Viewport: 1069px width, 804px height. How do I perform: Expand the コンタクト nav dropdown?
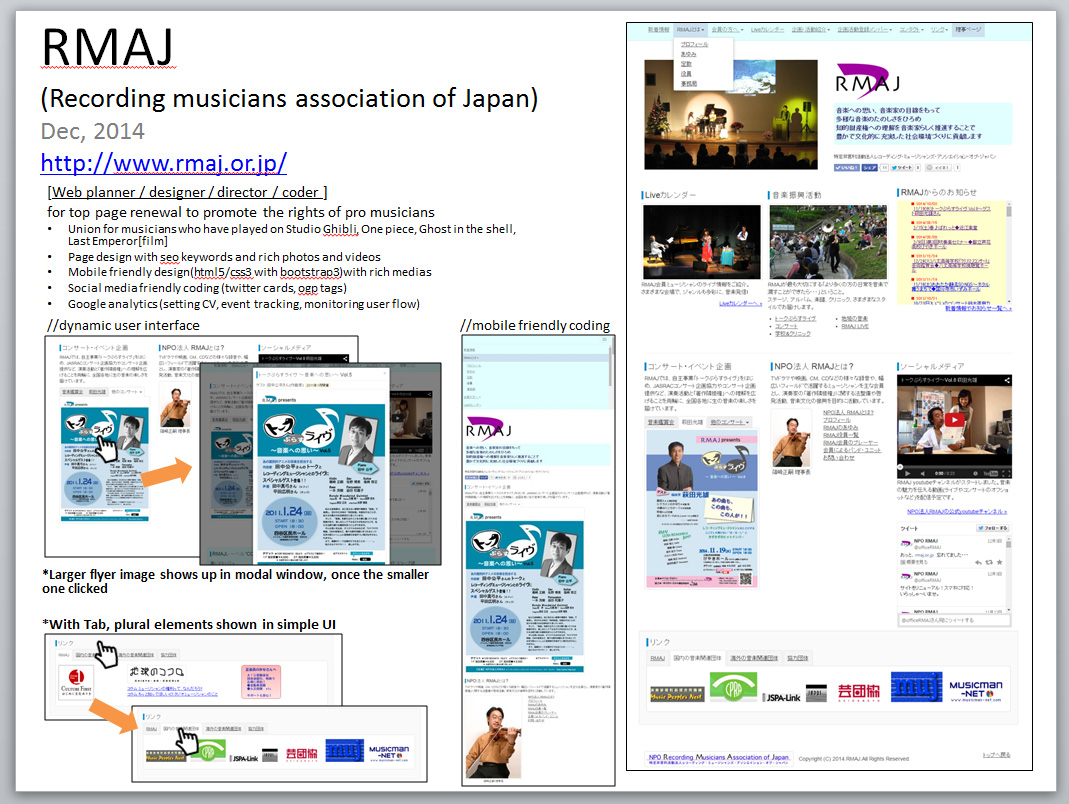(x=912, y=30)
